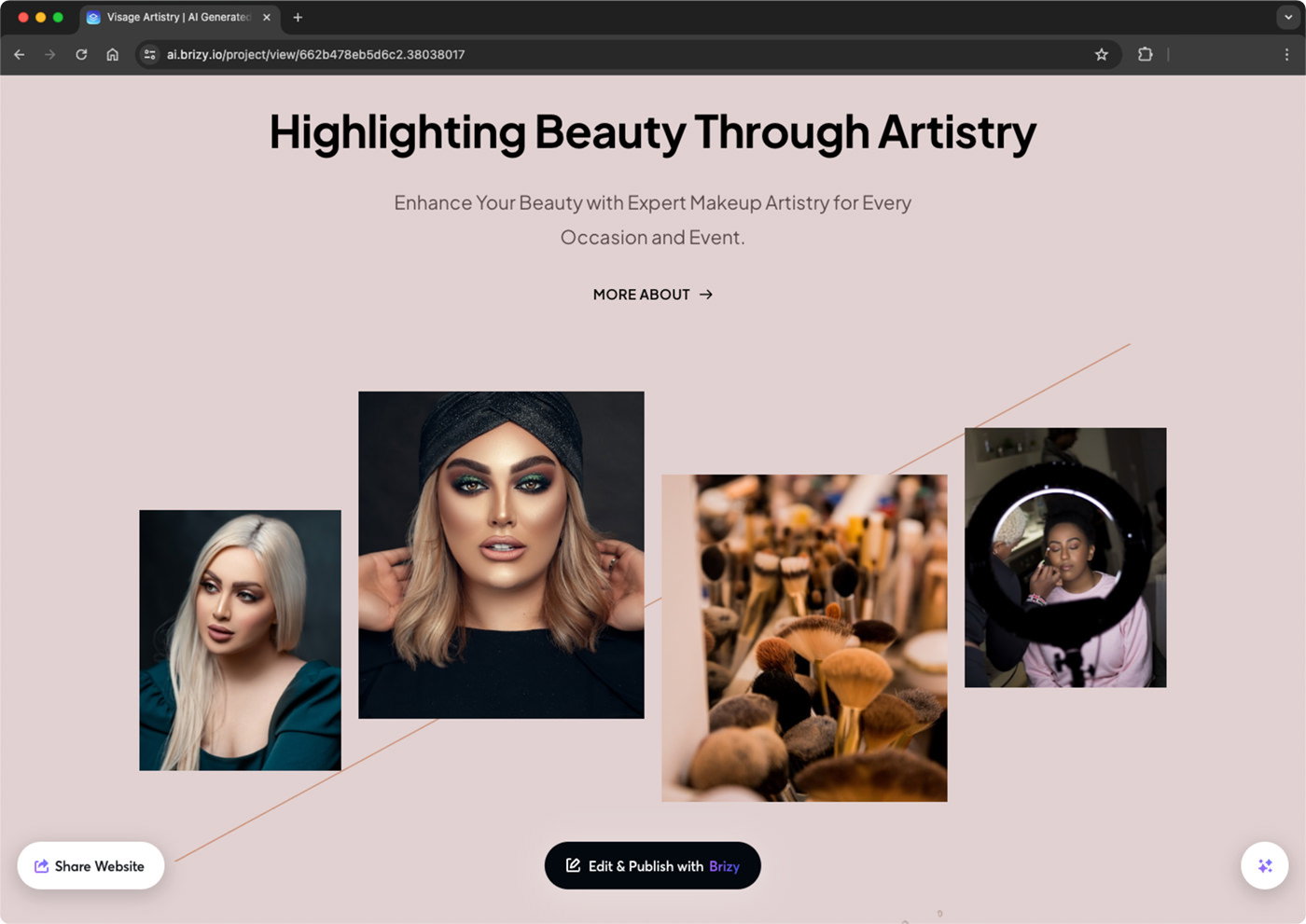The width and height of the screenshot is (1306, 924).
Task: Open a new browser tab
Action: 298,17
